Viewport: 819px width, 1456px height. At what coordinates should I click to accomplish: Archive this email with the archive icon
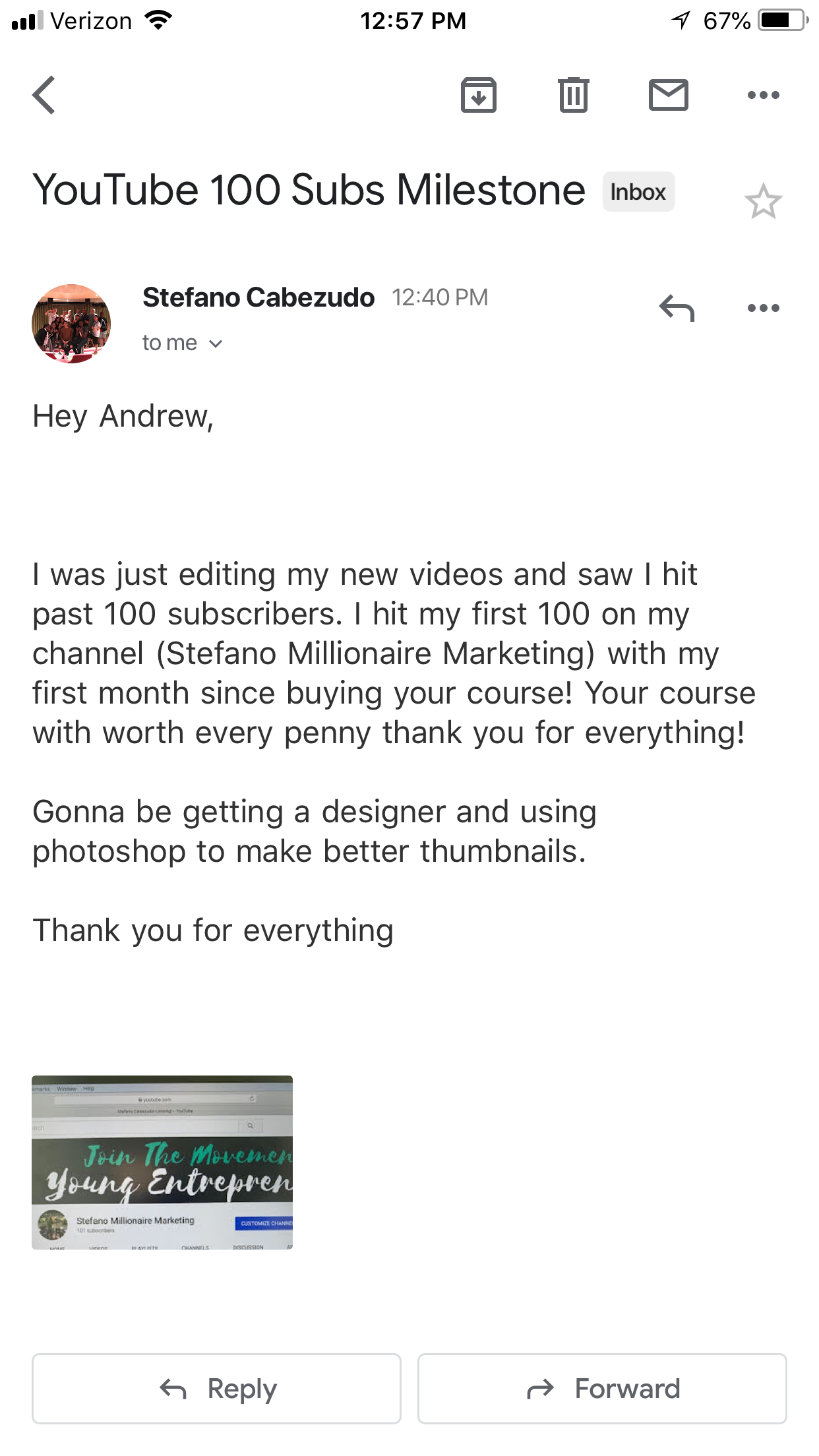[x=478, y=95]
